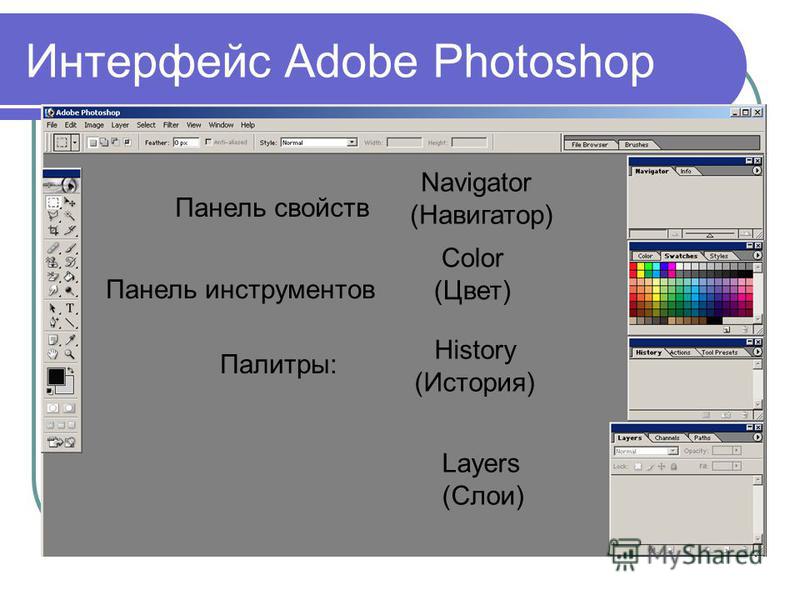Open the Brushes tab in palette well
800x600 pixels.
coord(636,145)
